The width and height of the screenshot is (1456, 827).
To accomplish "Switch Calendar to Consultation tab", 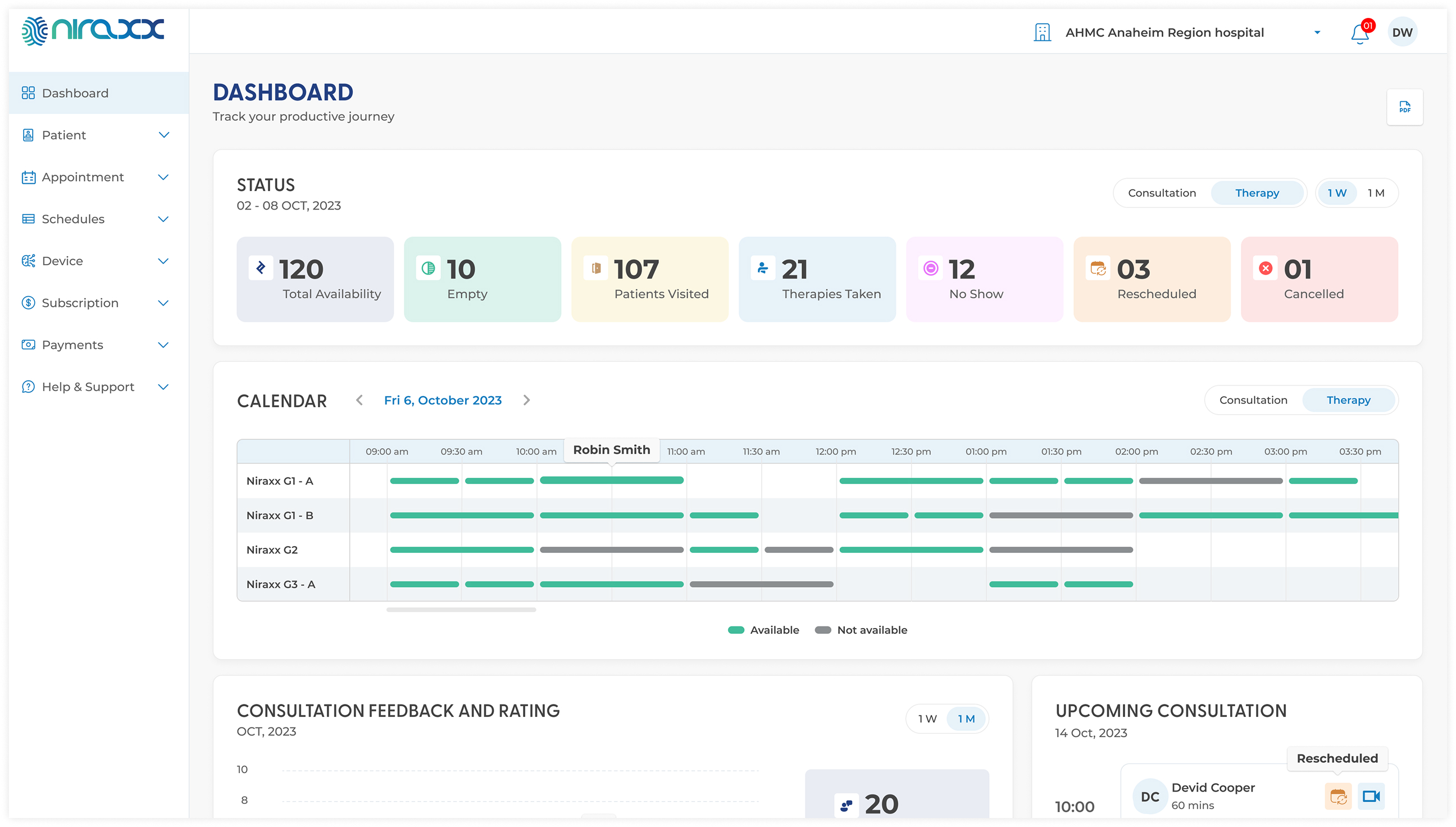I will [x=1253, y=399].
